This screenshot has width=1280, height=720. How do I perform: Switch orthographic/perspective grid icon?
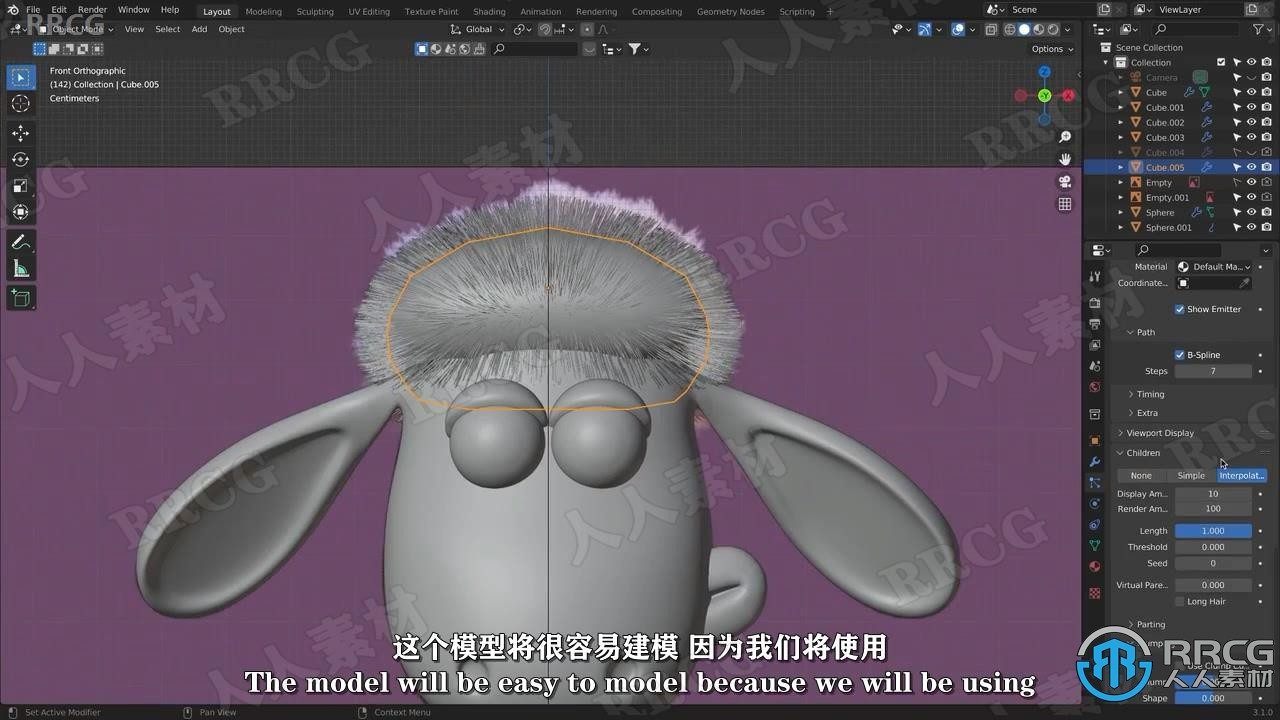point(1065,204)
